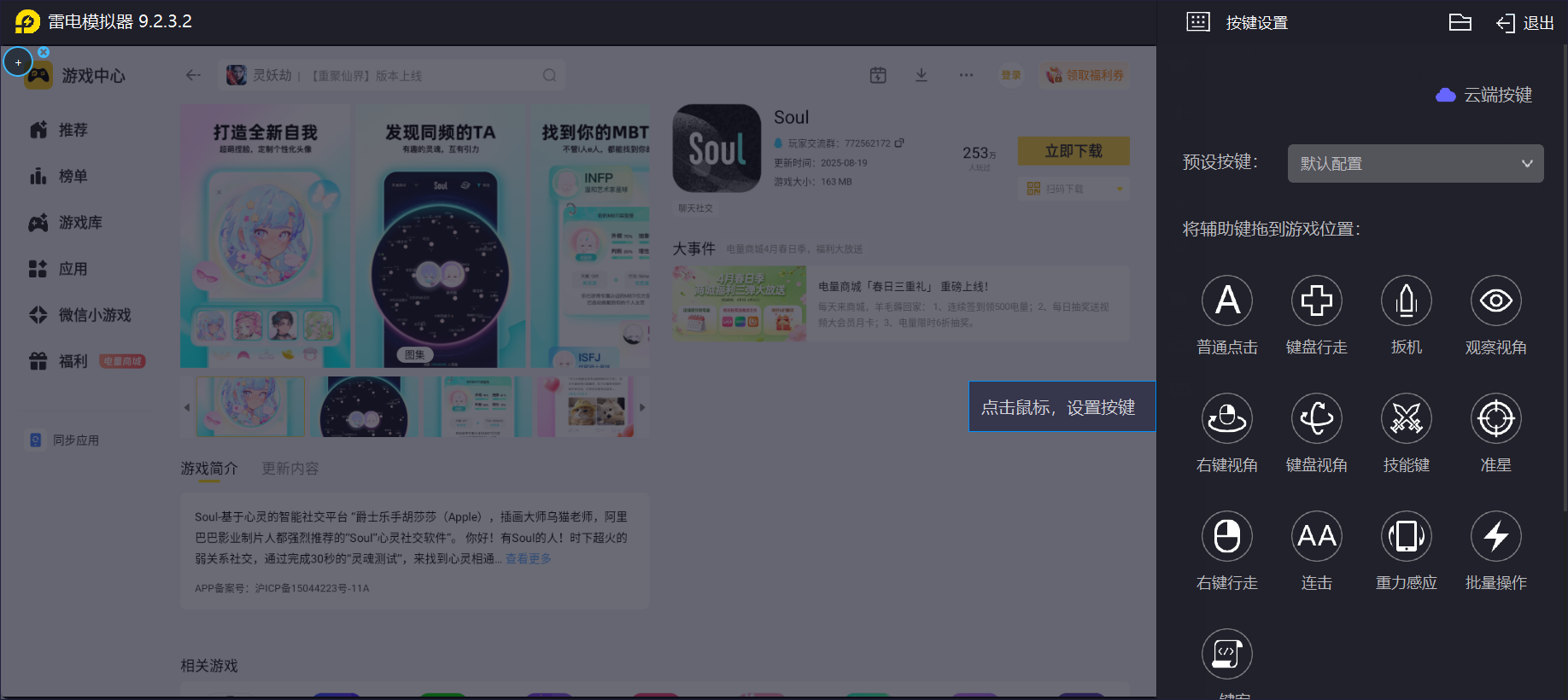Open 游戏库 game library in sidebar
This screenshot has height=700, width=1568.
(x=66, y=223)
